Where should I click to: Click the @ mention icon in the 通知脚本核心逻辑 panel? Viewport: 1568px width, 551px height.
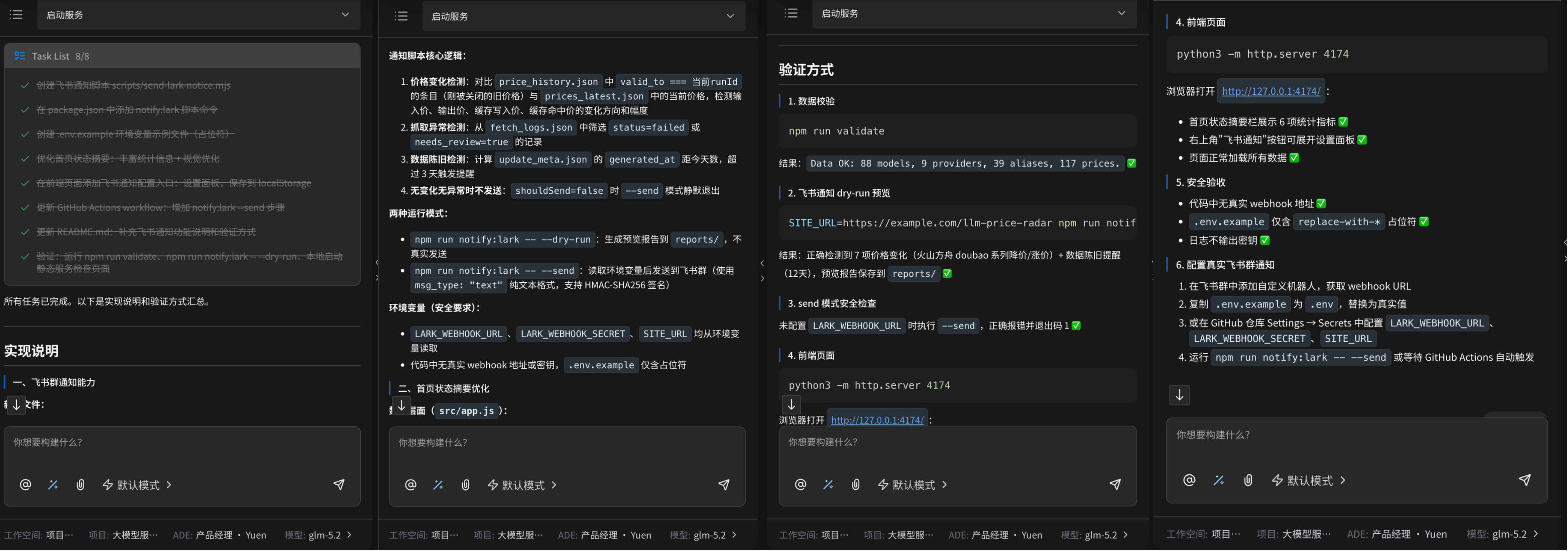[410, 484]
